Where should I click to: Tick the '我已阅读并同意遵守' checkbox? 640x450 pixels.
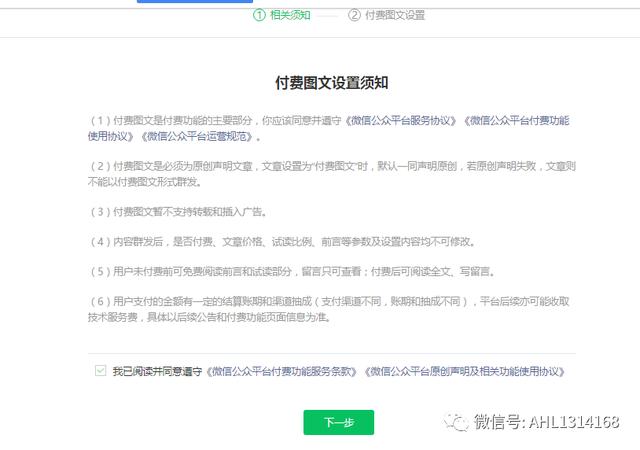coord(100,371)
